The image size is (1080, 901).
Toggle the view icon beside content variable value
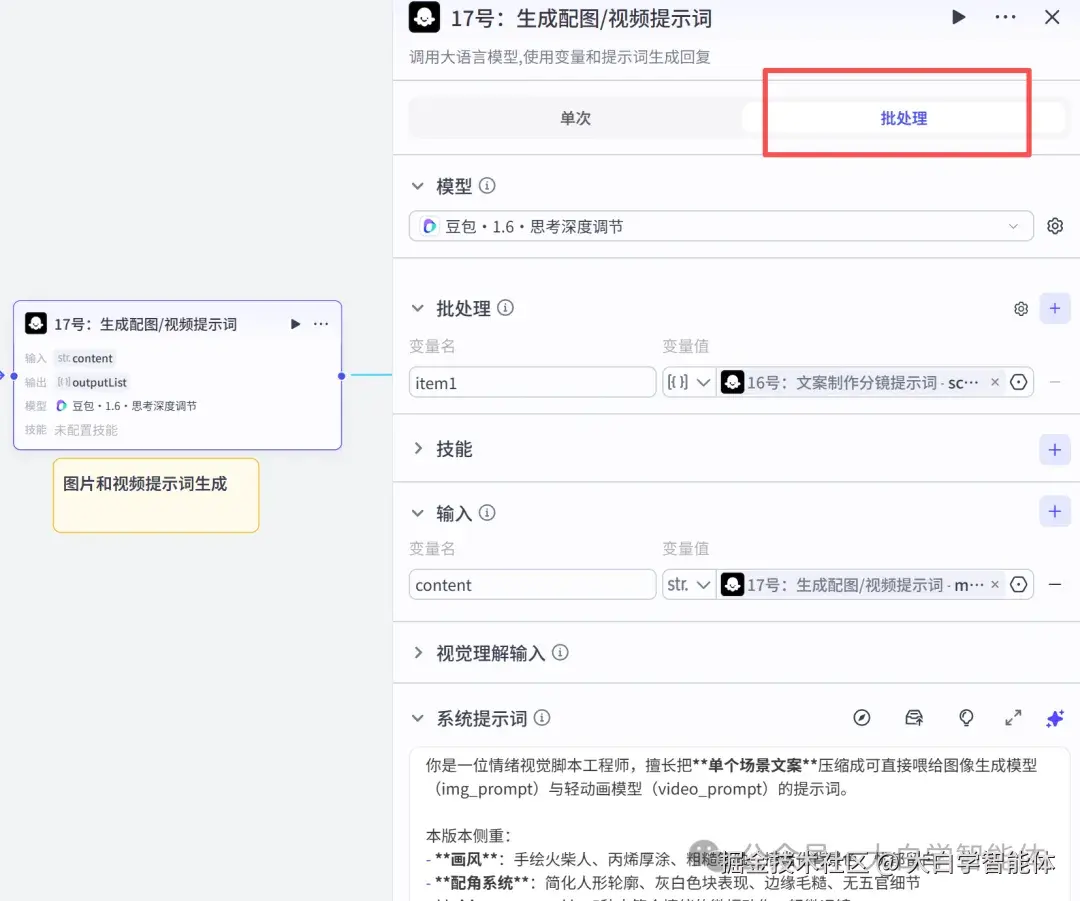[x=1017, y=584]
